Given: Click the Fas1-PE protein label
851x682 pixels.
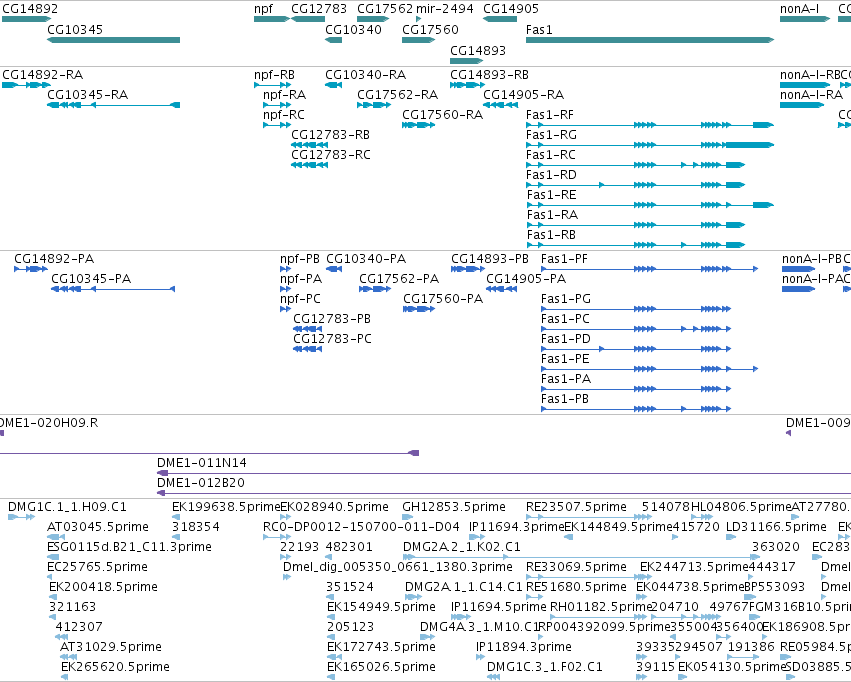Looking at the screenshot, I should (x=566, y=359).
